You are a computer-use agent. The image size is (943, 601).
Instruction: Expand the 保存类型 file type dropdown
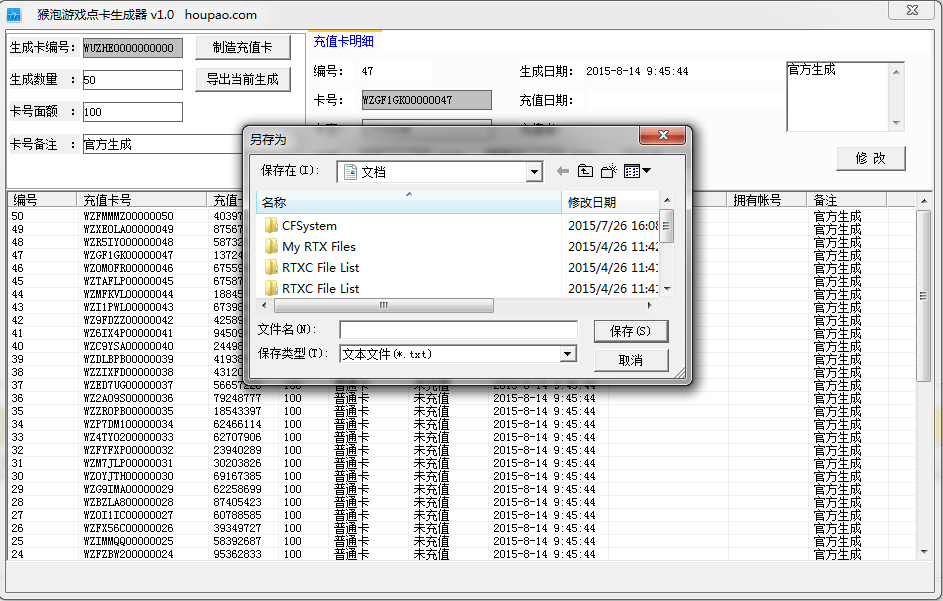coord(567,354)
